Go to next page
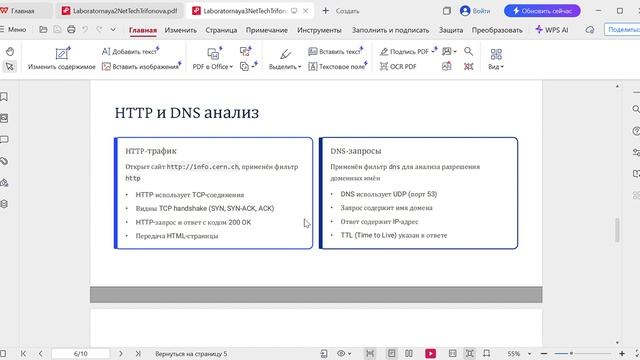This screenshot has width=640, height=360. pos(121,353)
